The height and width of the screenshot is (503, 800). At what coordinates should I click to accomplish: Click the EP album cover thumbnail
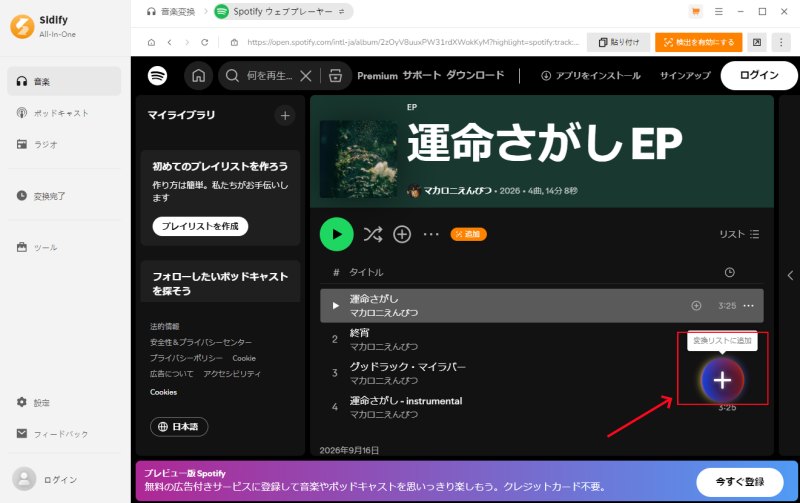point(359,159)
